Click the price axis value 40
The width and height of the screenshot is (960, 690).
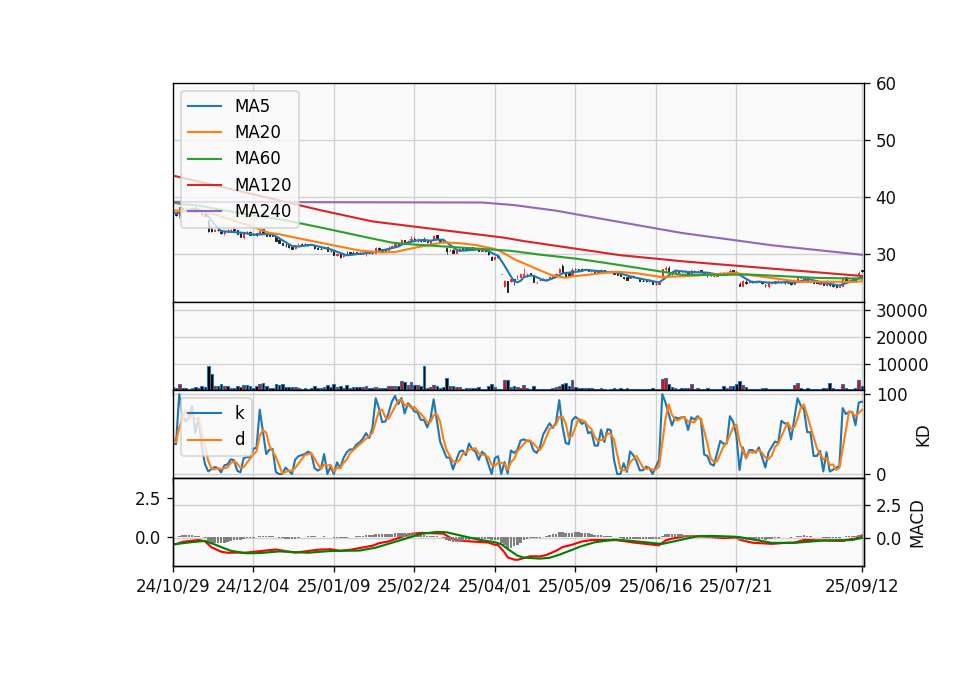[886, 198]
